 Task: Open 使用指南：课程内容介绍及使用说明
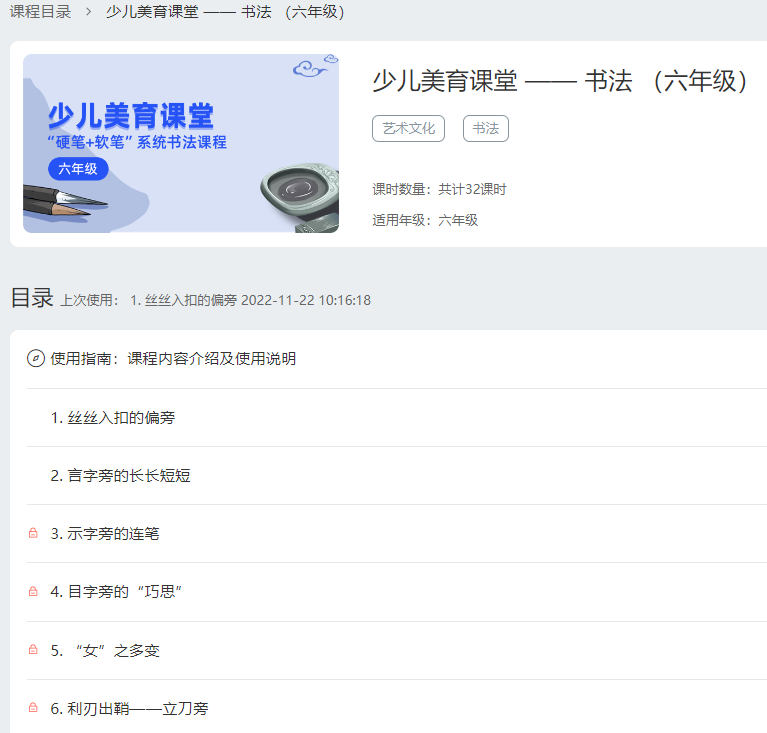(x=173, y=359)
